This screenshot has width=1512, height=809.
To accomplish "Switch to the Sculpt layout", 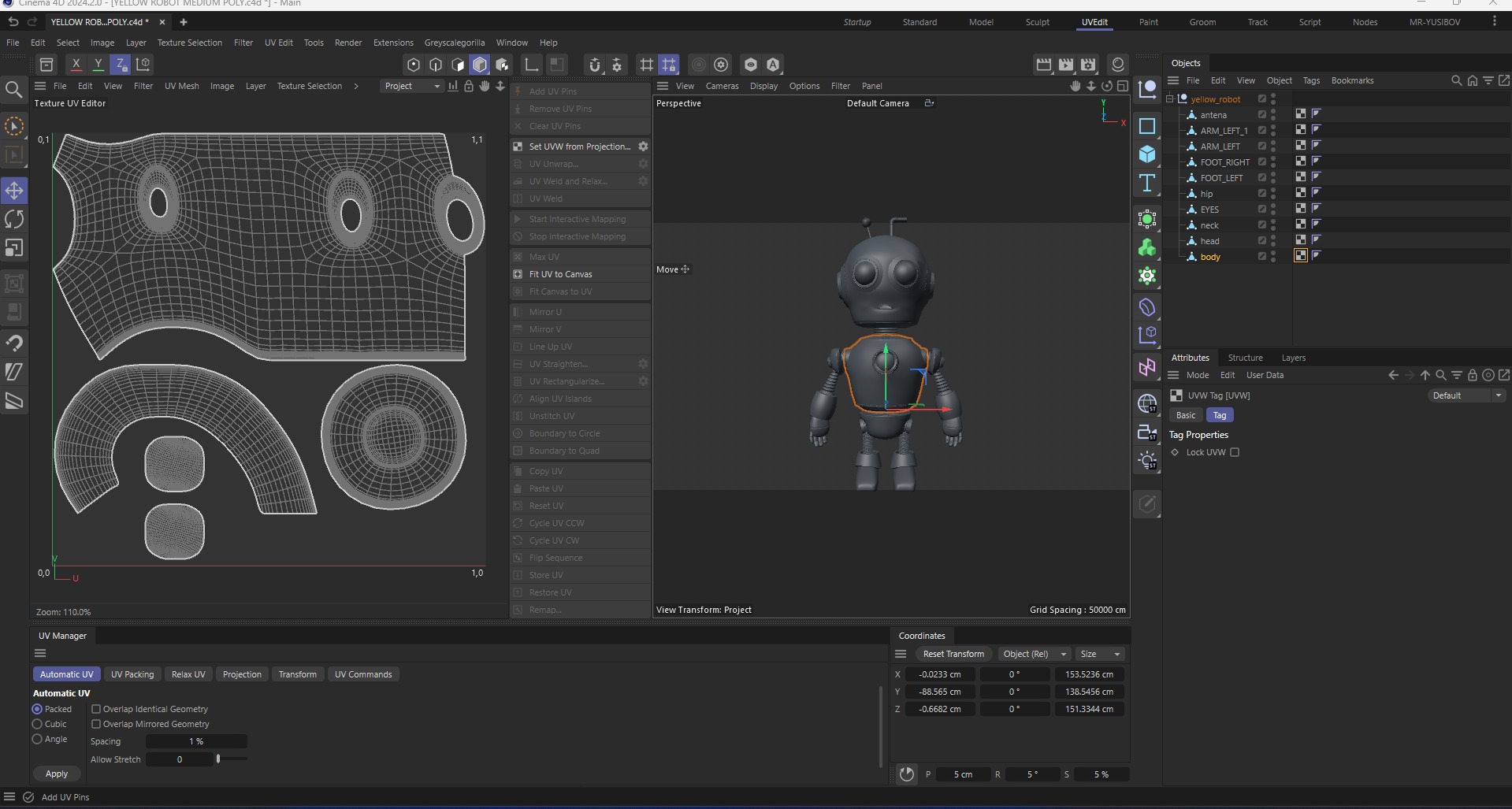I will coord(1037,22).
